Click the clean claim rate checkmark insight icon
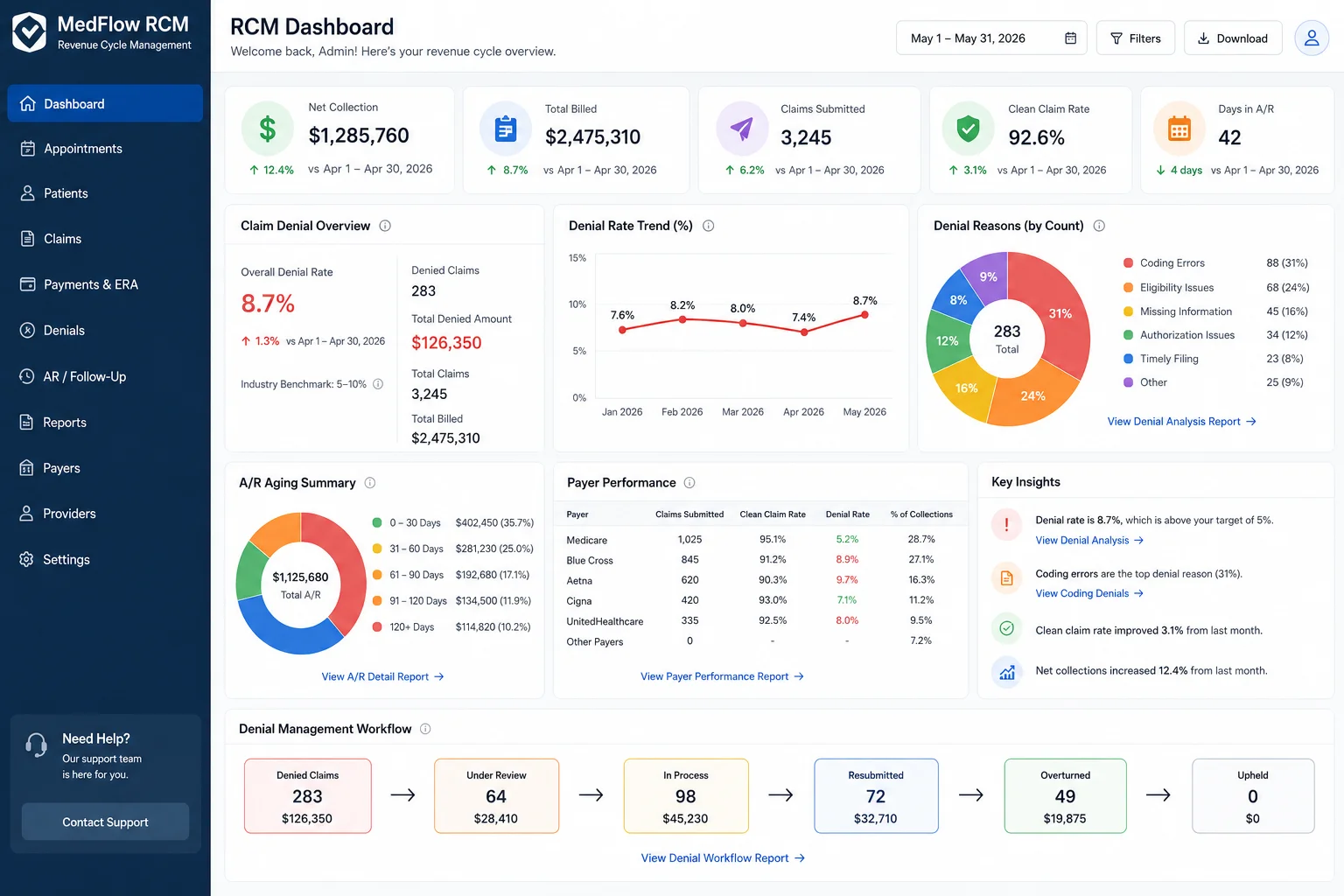Viewport: 1344px width, 896px height. pyautogui.click(x=1006, y=628)
